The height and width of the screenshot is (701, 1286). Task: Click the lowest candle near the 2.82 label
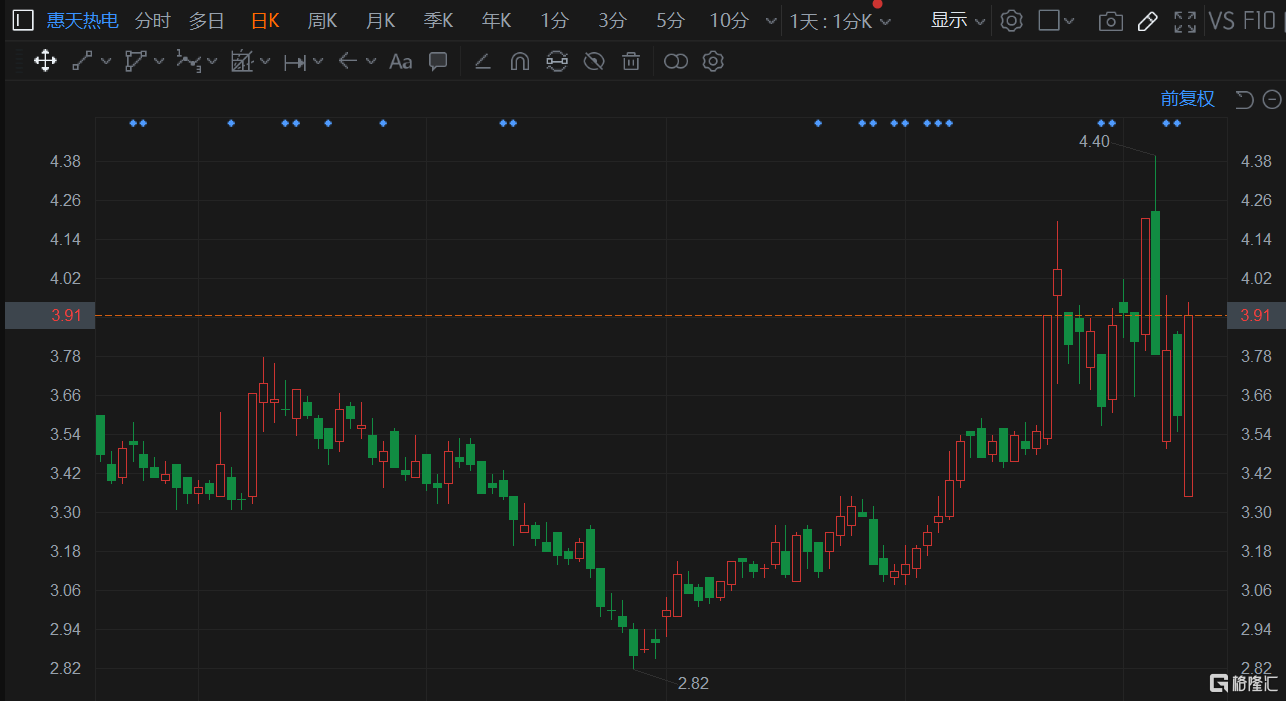[x=633, y=642]
